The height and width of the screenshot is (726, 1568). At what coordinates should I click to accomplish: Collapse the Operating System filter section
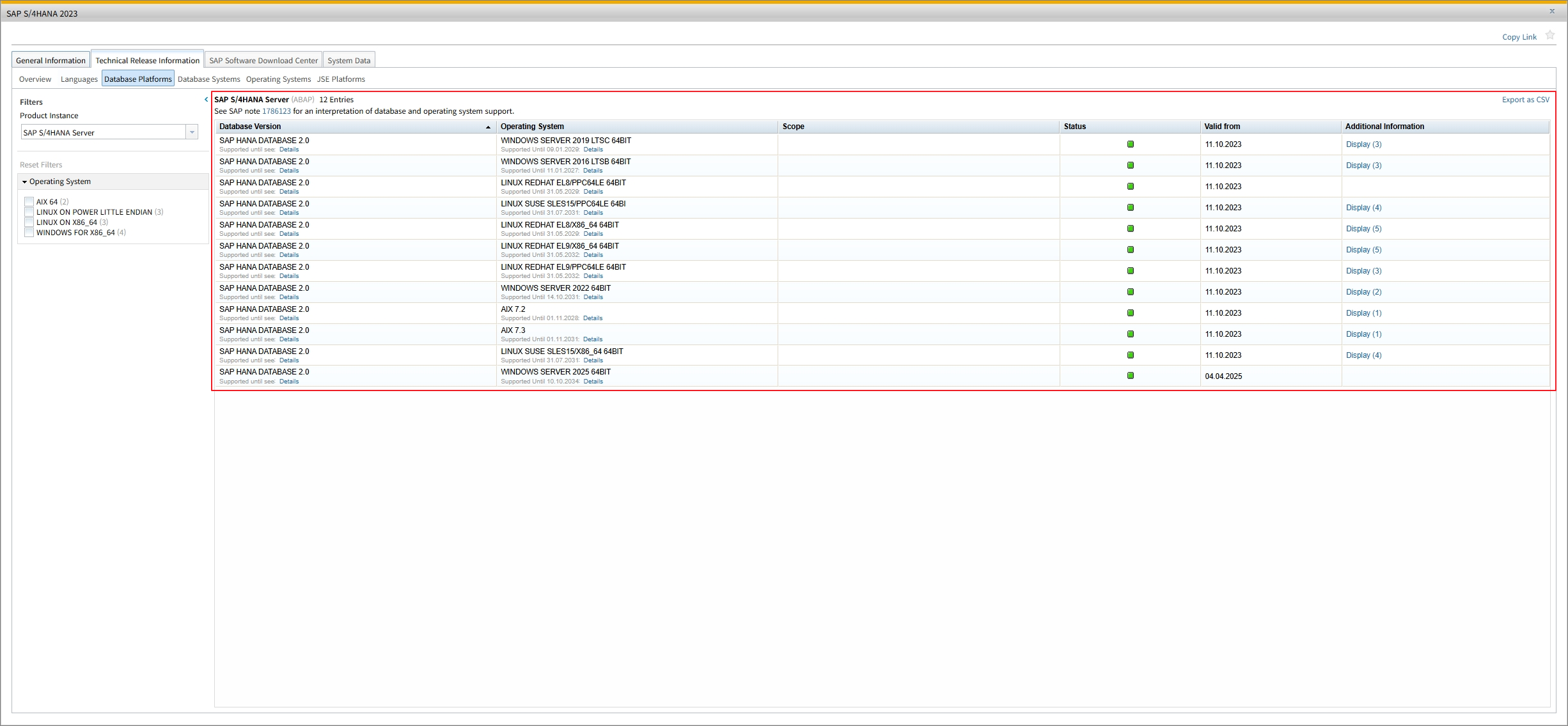pyautogui.click(x=24, y=182)
